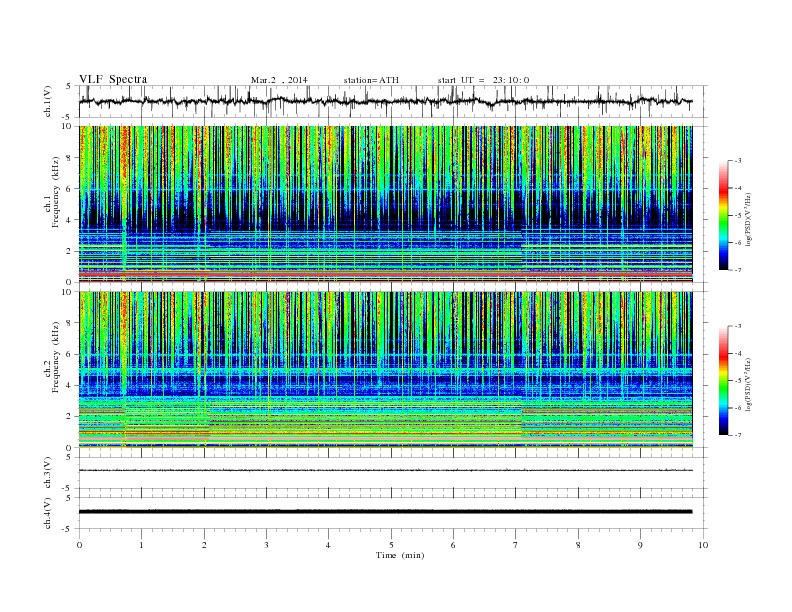The image size is (792, 612).
Task: Click the ch.2 spectrogram plot area
Action: point(386,370)
